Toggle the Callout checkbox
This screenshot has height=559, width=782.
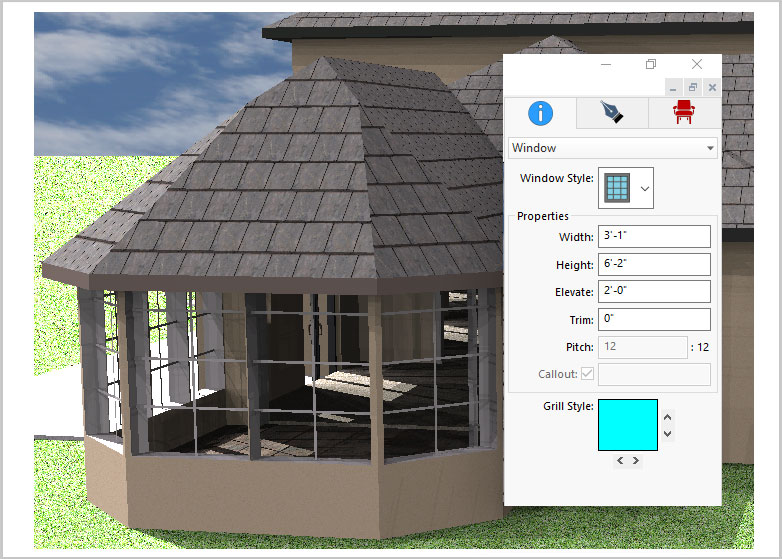587,373
